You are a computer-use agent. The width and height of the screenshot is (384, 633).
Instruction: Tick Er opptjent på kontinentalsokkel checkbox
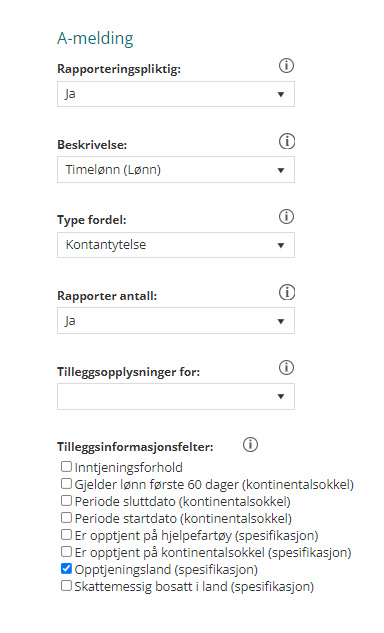pyautogui.click(x=66, y=552)
